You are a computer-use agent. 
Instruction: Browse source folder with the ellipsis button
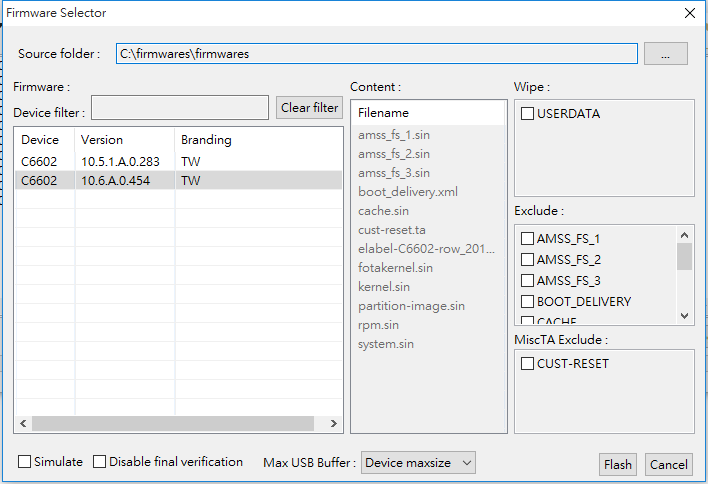(x=666, y=54)
